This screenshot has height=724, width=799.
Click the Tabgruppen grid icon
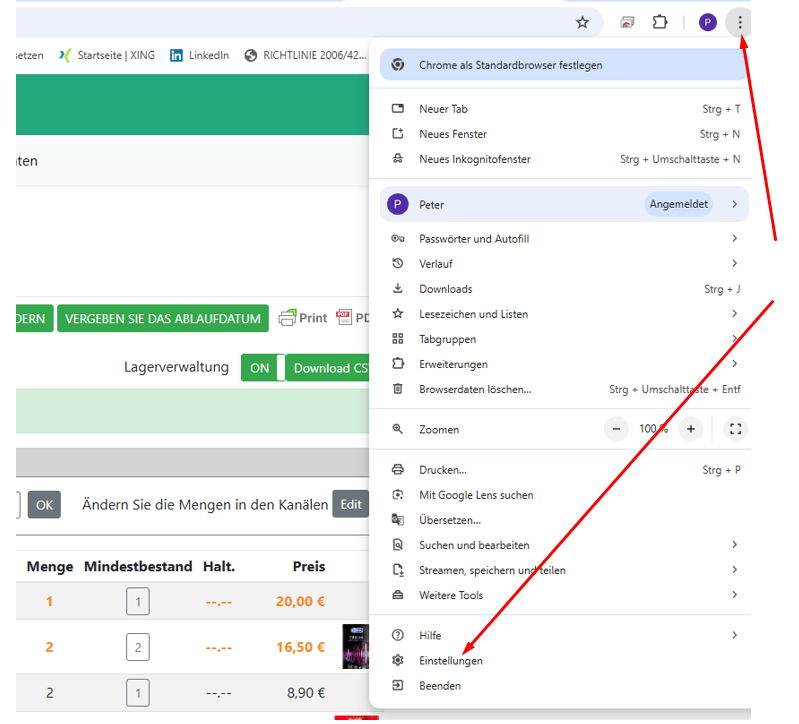(x=397, y=338)
